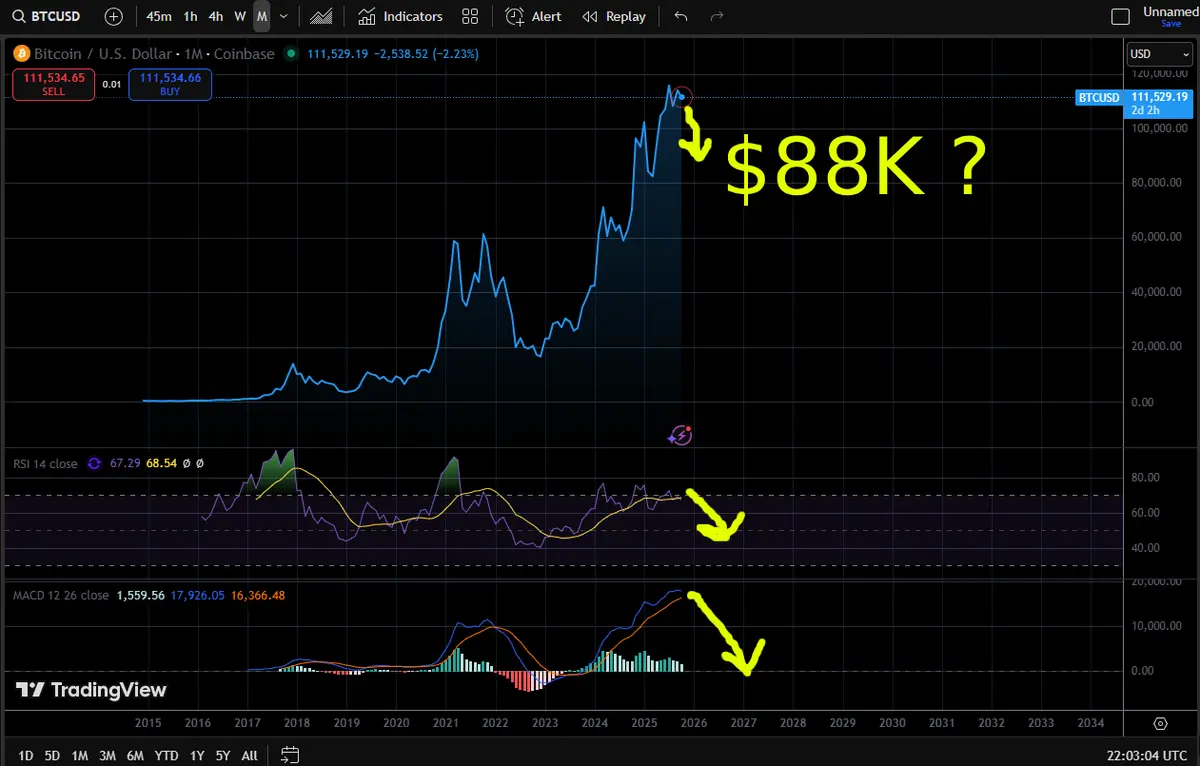This screenshot has width=1200, height=766.
Task: Click the blue BUY price button
Action: (170, 84)
